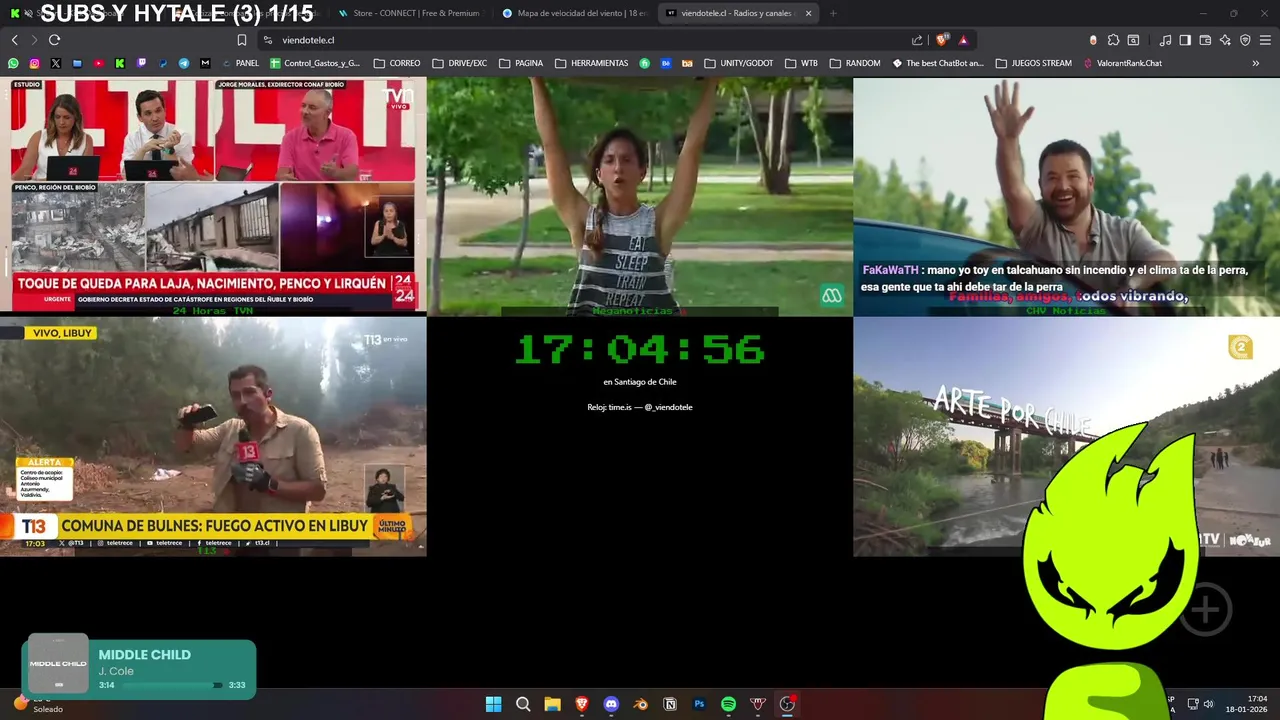Open the Twitch bookmark icon
Screen dimensions: 1280x720
click(141, 63)
